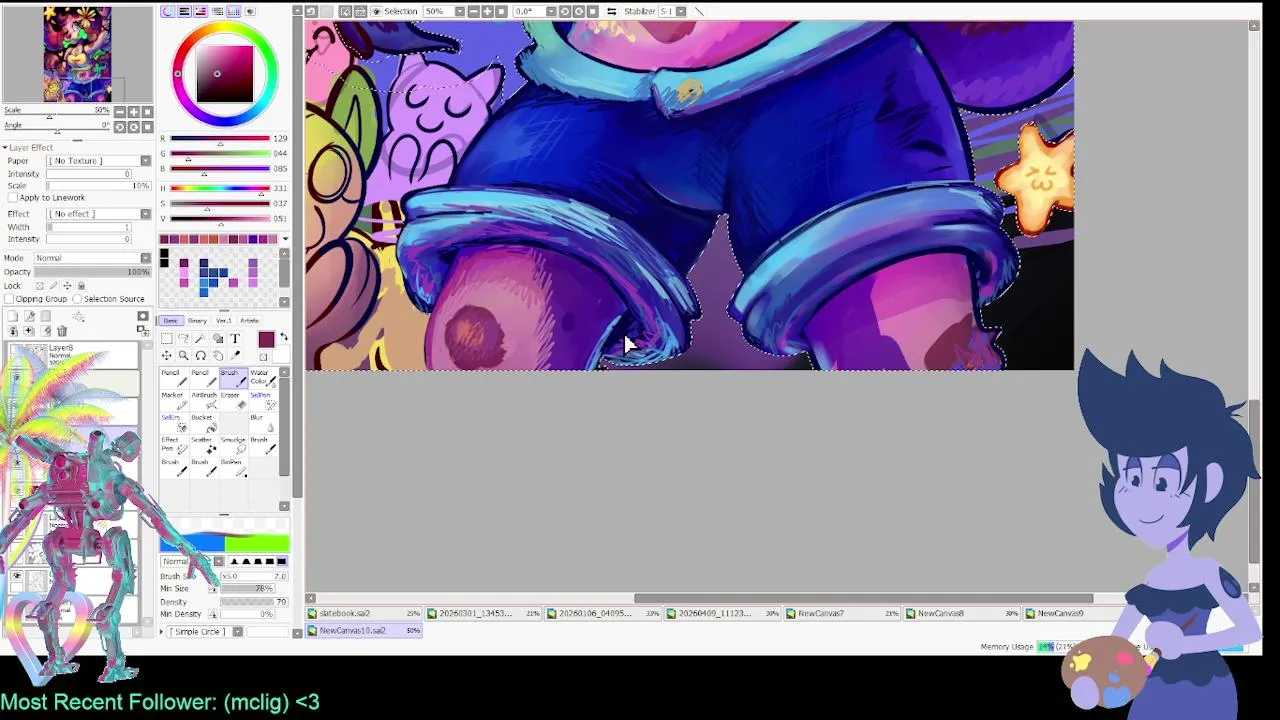1280x720 pixels.
Task: Toggle the HSV slider panel icon
Action: coord(200,11)
